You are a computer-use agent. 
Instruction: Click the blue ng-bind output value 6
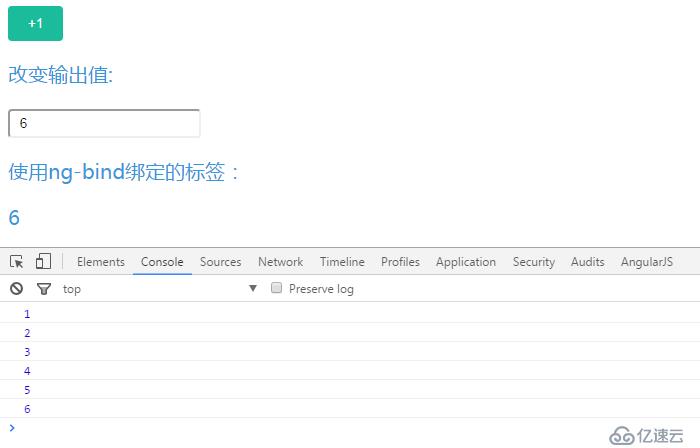tap(14, 218)
